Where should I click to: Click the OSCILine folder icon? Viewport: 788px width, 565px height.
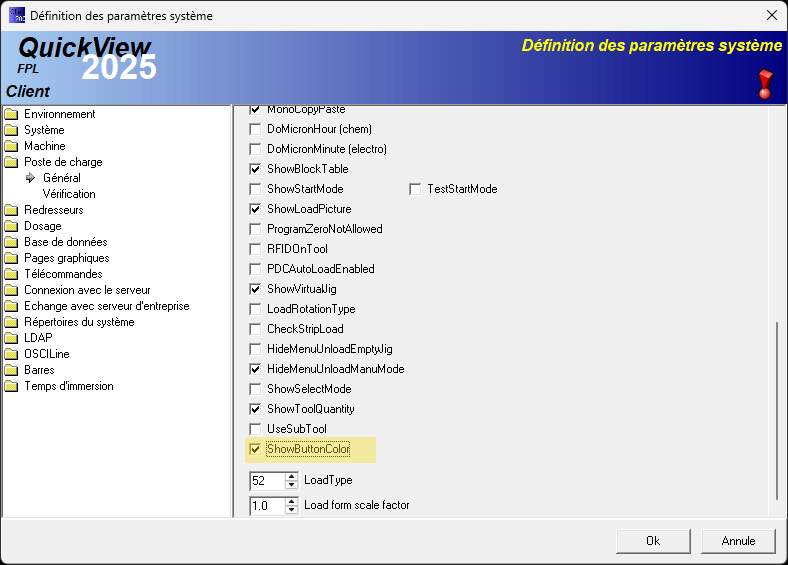(11, 354)
